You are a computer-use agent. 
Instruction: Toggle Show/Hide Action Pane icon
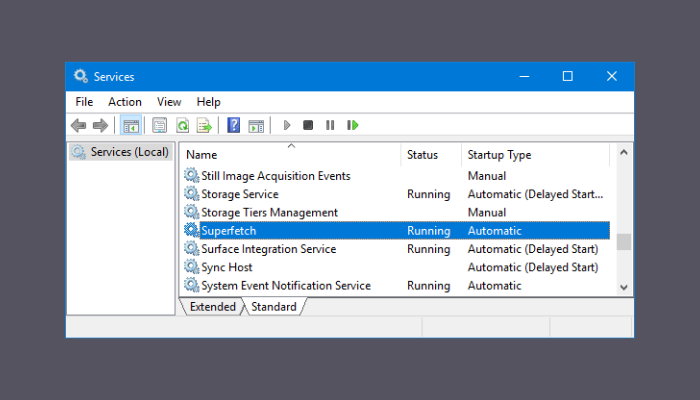(x=256, y=126)
